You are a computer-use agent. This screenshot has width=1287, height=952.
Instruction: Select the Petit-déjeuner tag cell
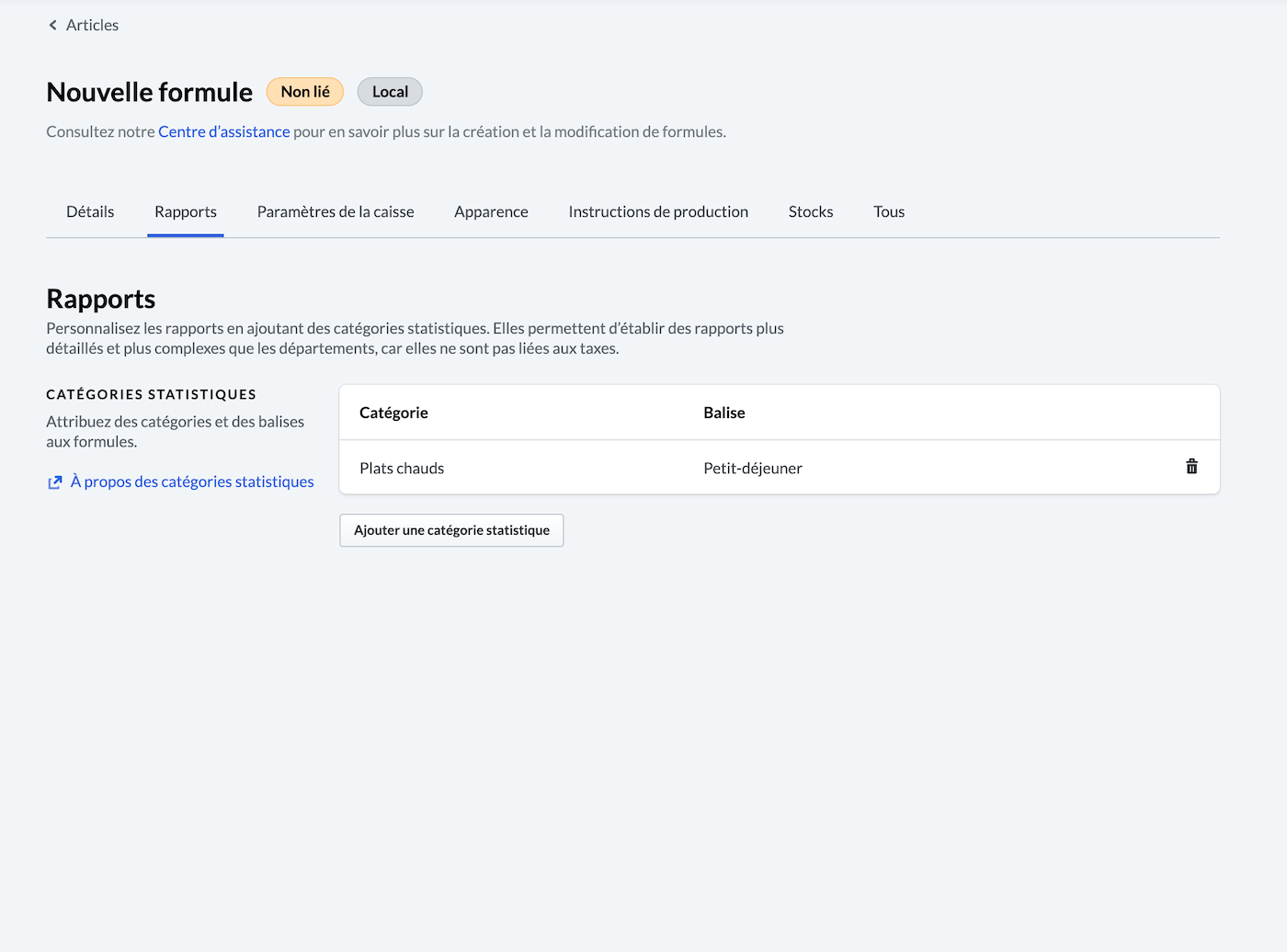coord(753,469)
